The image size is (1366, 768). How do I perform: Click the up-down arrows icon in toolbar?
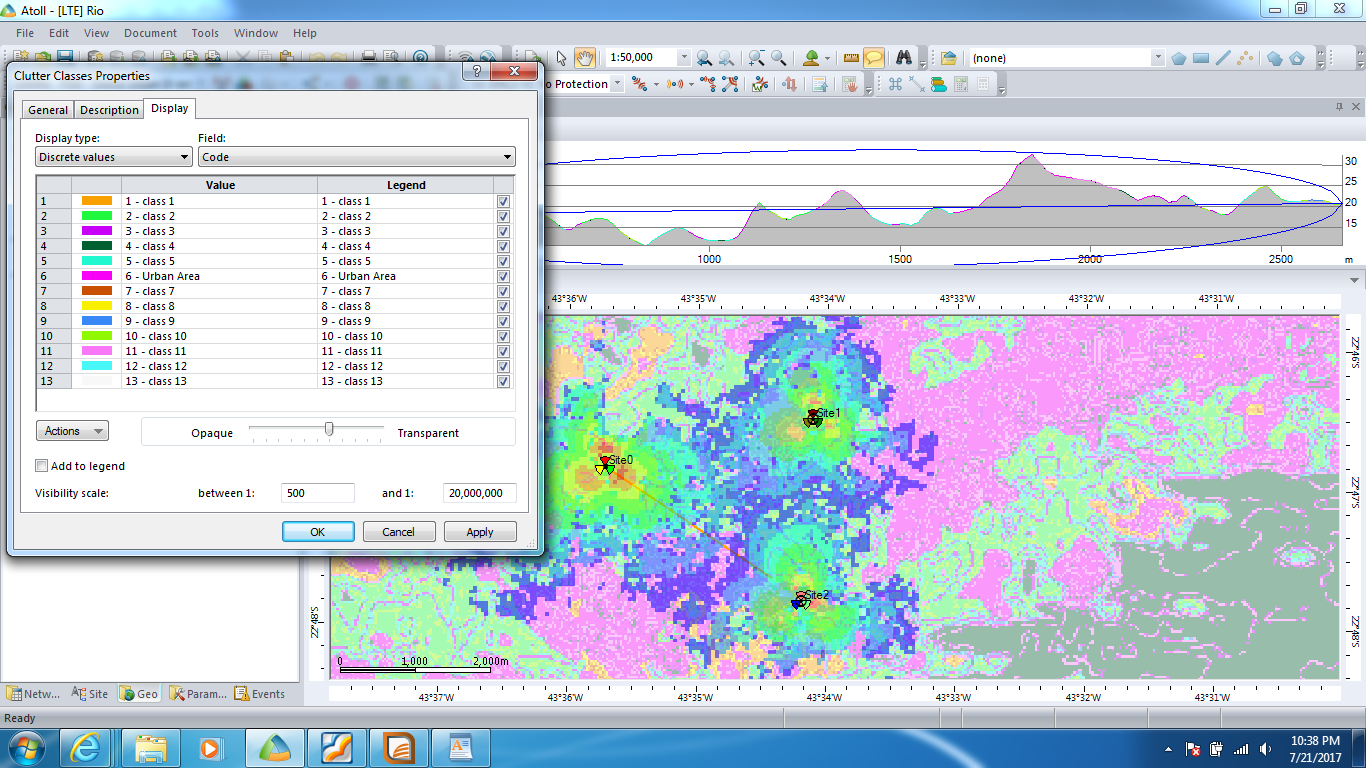click(x=789, y=85)
